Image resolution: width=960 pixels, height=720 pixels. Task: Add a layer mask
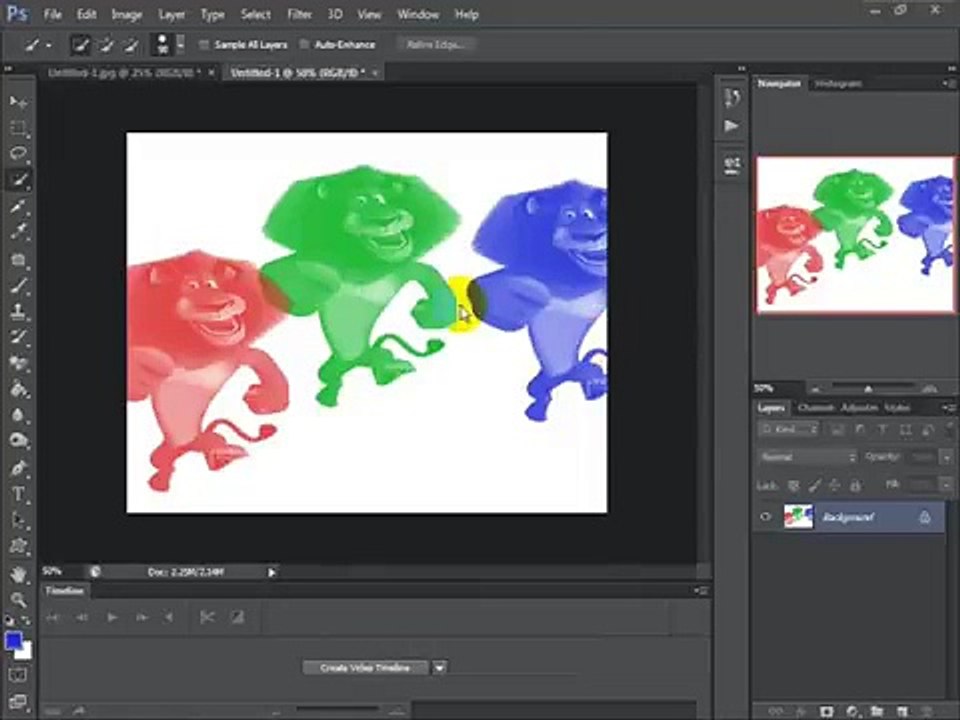(x=827, y=711)
